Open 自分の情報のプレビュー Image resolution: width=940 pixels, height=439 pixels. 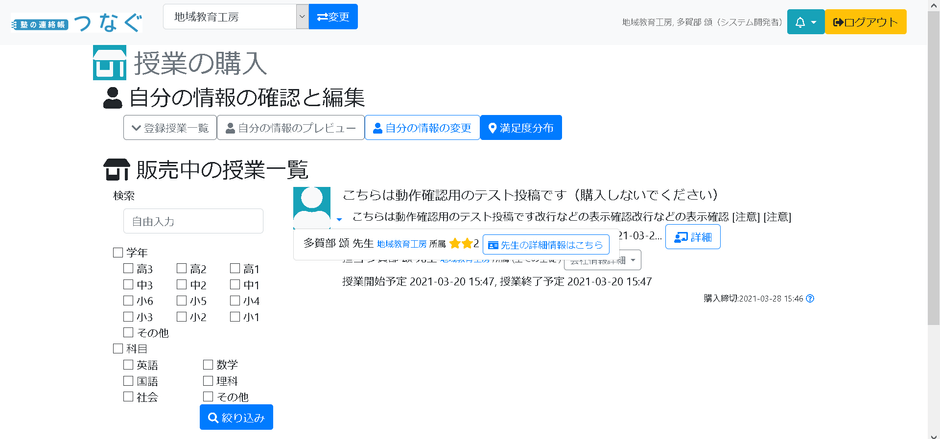tap(291, 128)
